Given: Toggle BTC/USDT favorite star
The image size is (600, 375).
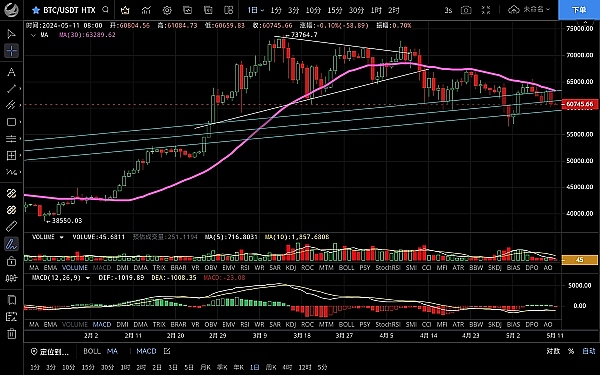Looking at the screenshot, I should pos(36,10).
